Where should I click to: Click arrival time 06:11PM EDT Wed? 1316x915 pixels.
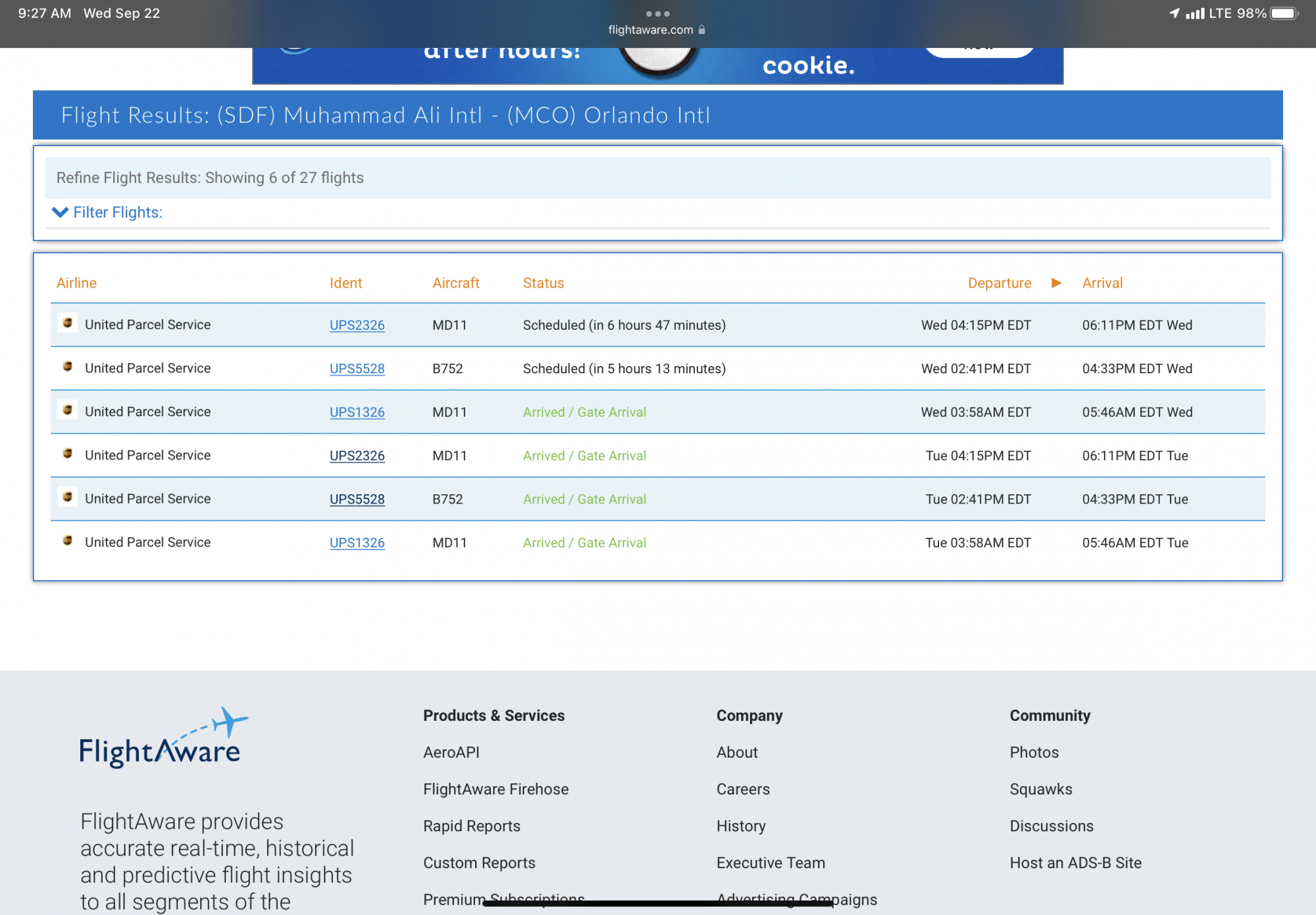[1137, 325]
